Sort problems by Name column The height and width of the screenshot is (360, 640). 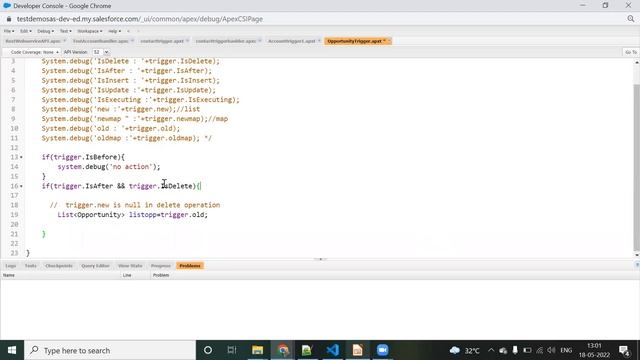(x=60, y=276)
